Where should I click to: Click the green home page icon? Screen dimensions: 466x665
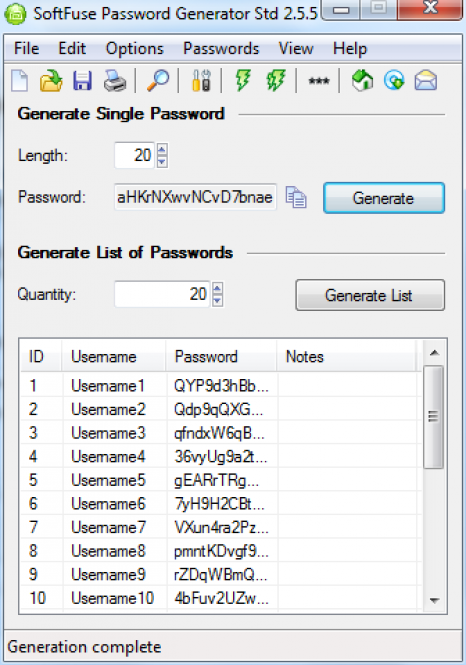click(x=363, y=81)
